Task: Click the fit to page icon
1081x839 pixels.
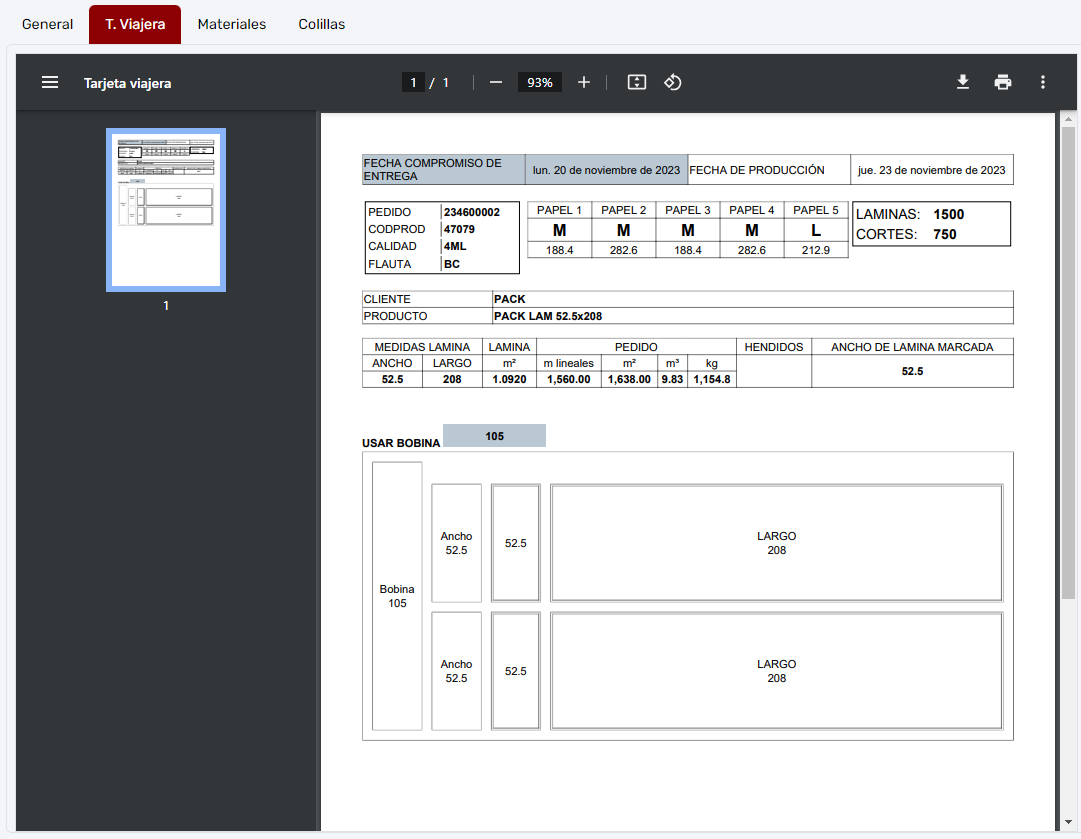Action: pos(637,82)
